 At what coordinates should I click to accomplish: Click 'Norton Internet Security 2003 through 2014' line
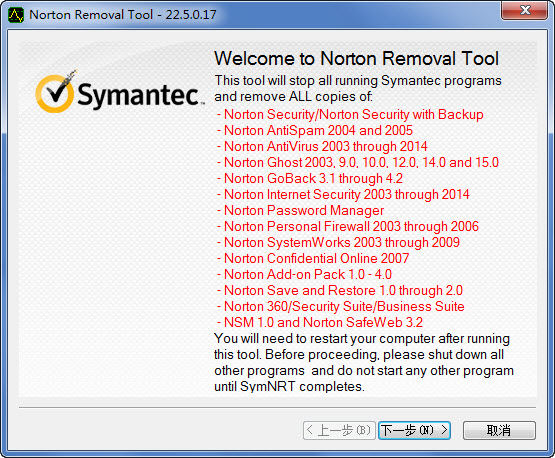pyautogui.click(x=343, y=194)
